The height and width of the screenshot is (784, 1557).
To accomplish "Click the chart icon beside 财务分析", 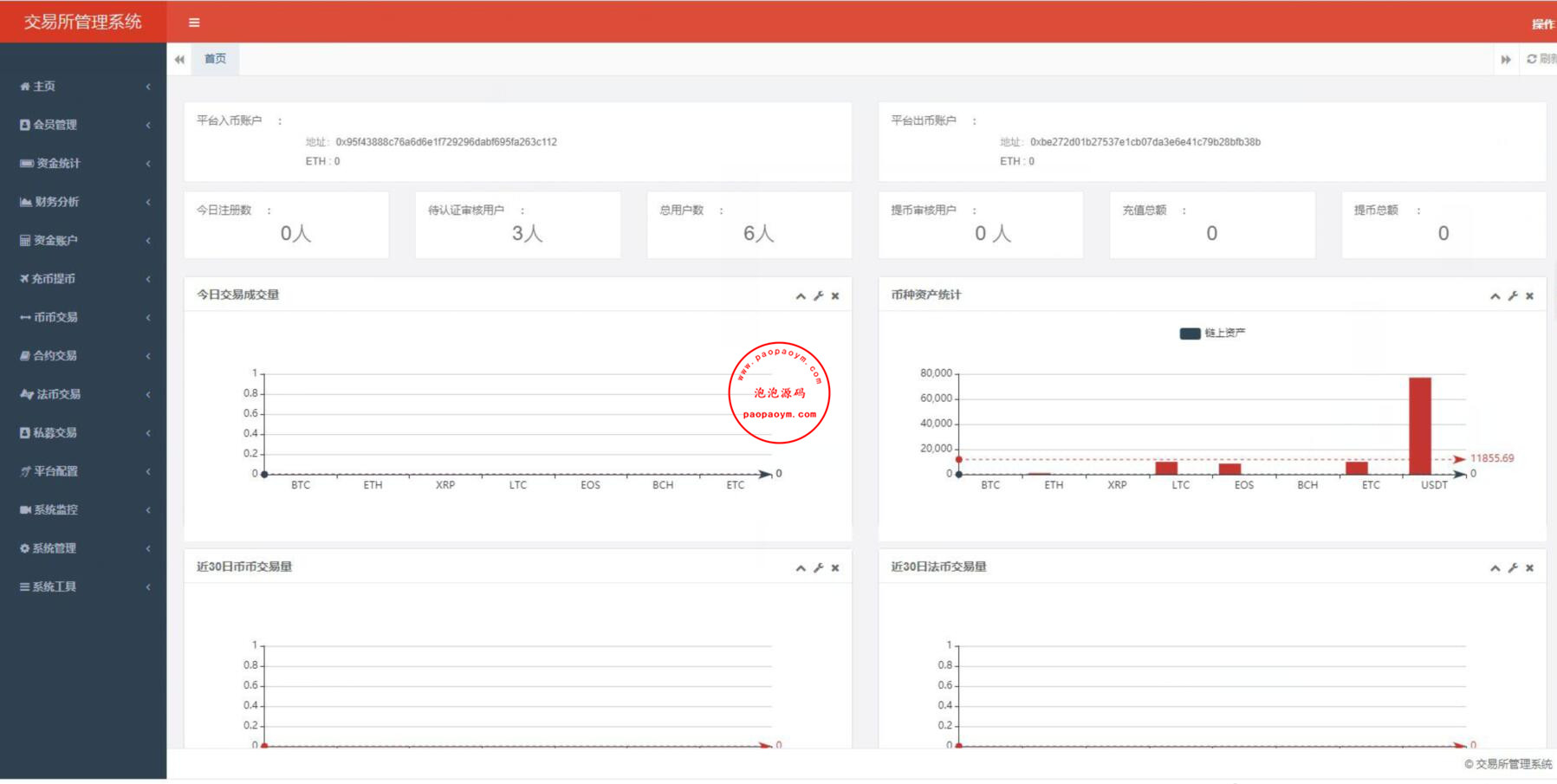I will pyautogui.click(x=26, y=202).
